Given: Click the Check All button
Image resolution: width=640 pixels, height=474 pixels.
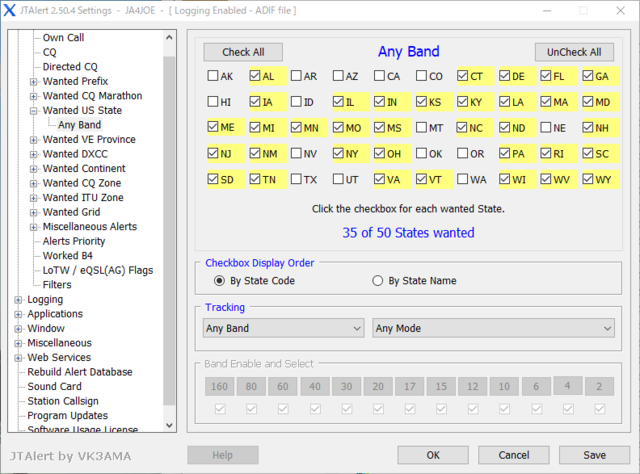Looking at the screenshot, I should (x=243, y=52).
